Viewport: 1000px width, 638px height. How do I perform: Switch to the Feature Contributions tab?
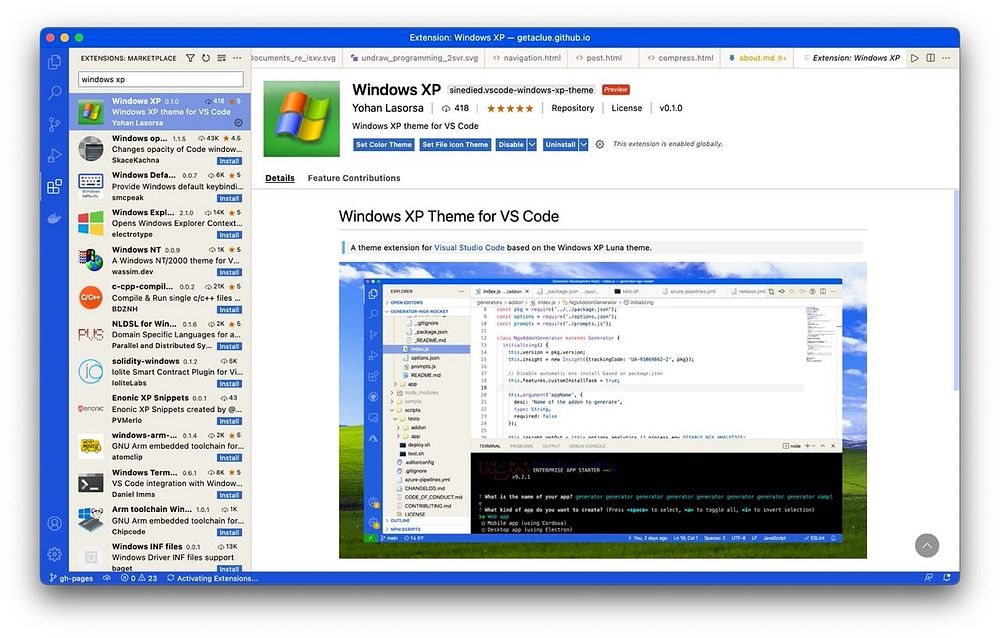pyautogui.click(x=354, y=178)
